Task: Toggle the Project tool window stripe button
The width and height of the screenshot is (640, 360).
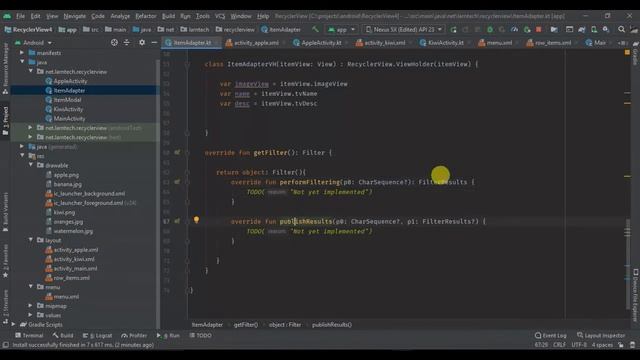Action: pyautogui.click(x=5, y=121)
